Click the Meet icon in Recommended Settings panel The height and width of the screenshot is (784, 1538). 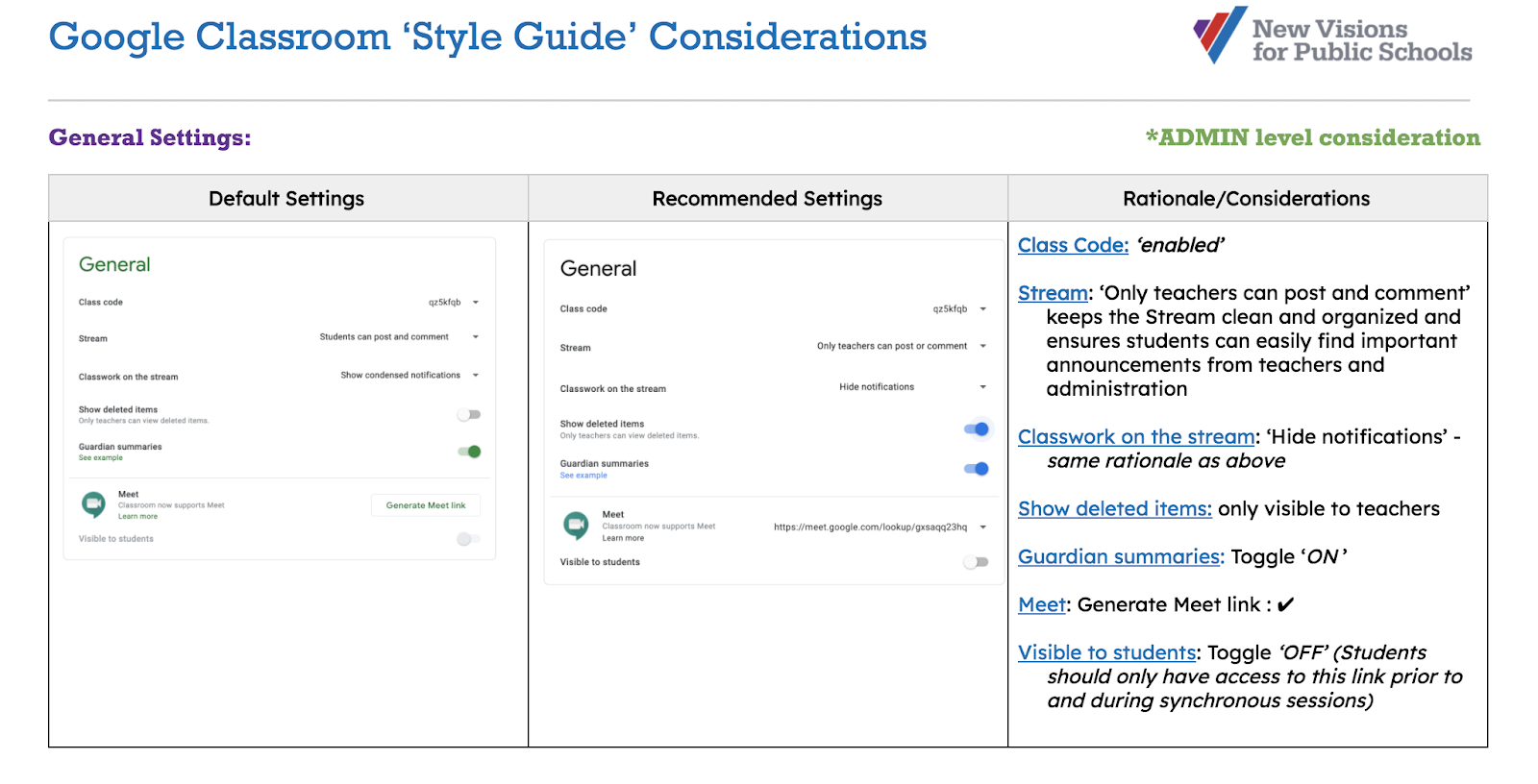(576, 526)
